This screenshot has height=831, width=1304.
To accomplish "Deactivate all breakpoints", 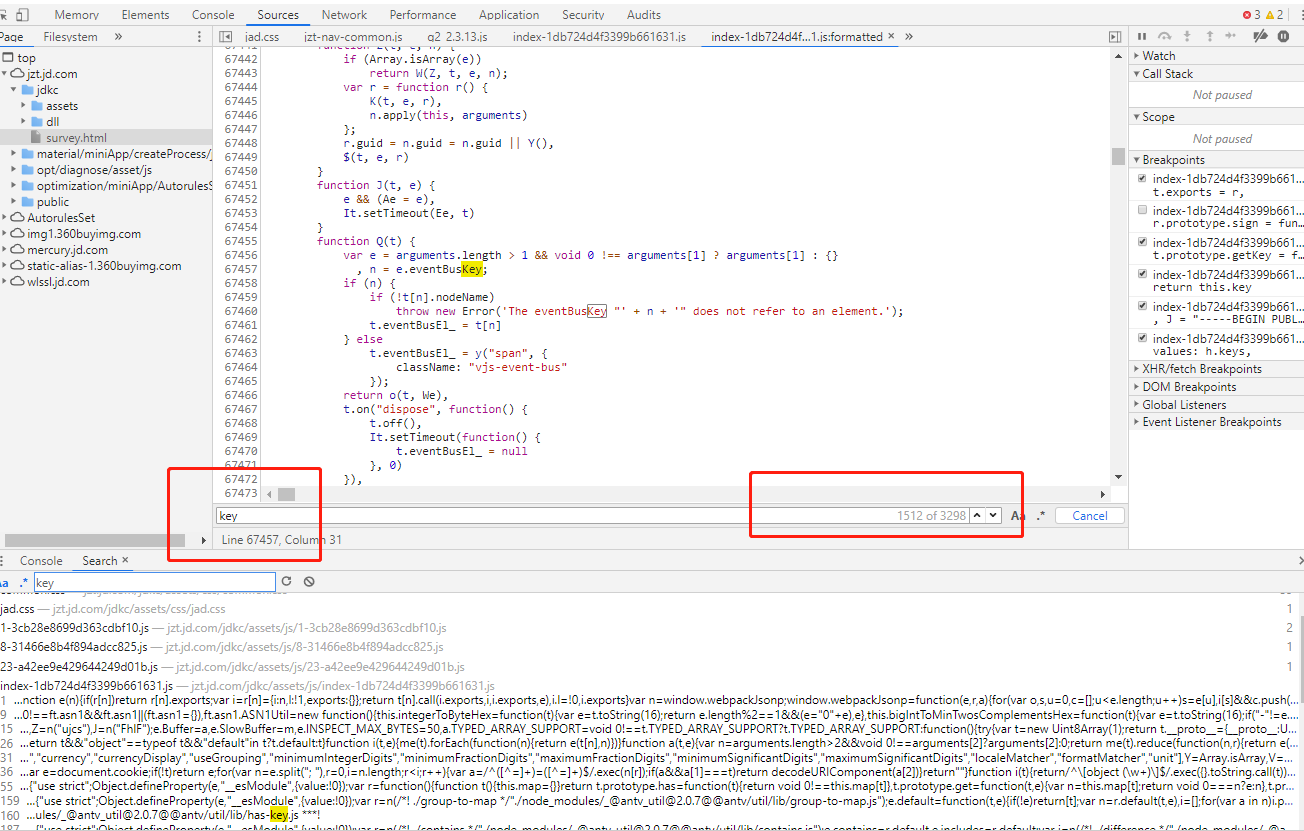I will click(1260, 36).
